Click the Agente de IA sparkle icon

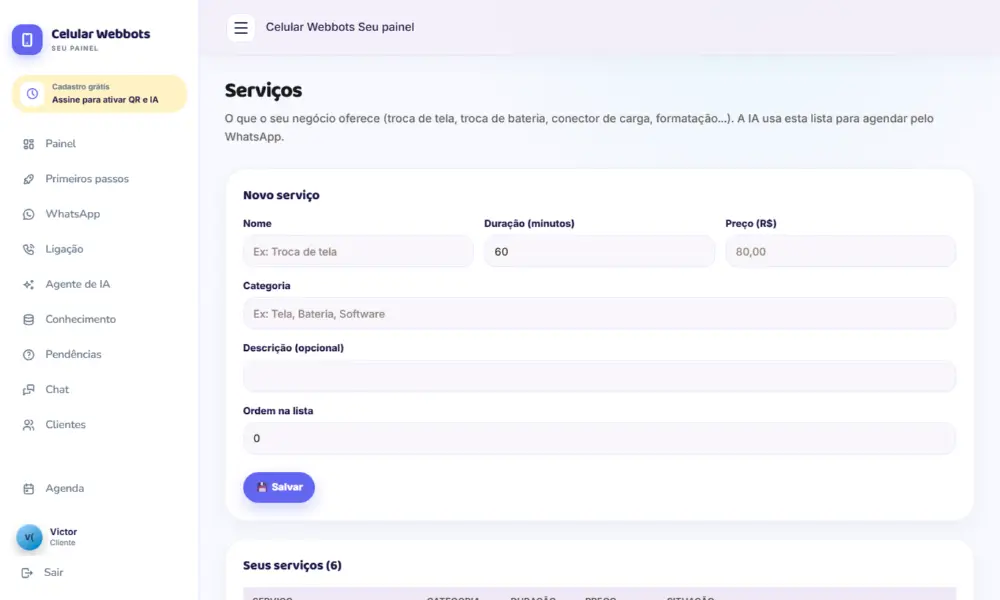pyautogui.click(x=29, y=284)
